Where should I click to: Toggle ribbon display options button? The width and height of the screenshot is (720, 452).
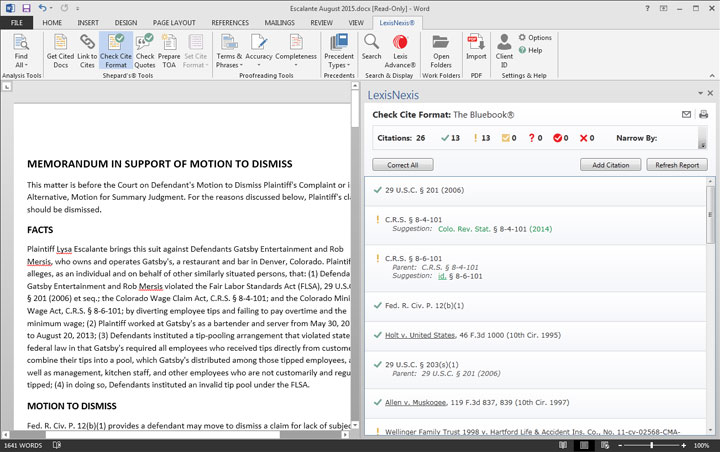point(664,8)
